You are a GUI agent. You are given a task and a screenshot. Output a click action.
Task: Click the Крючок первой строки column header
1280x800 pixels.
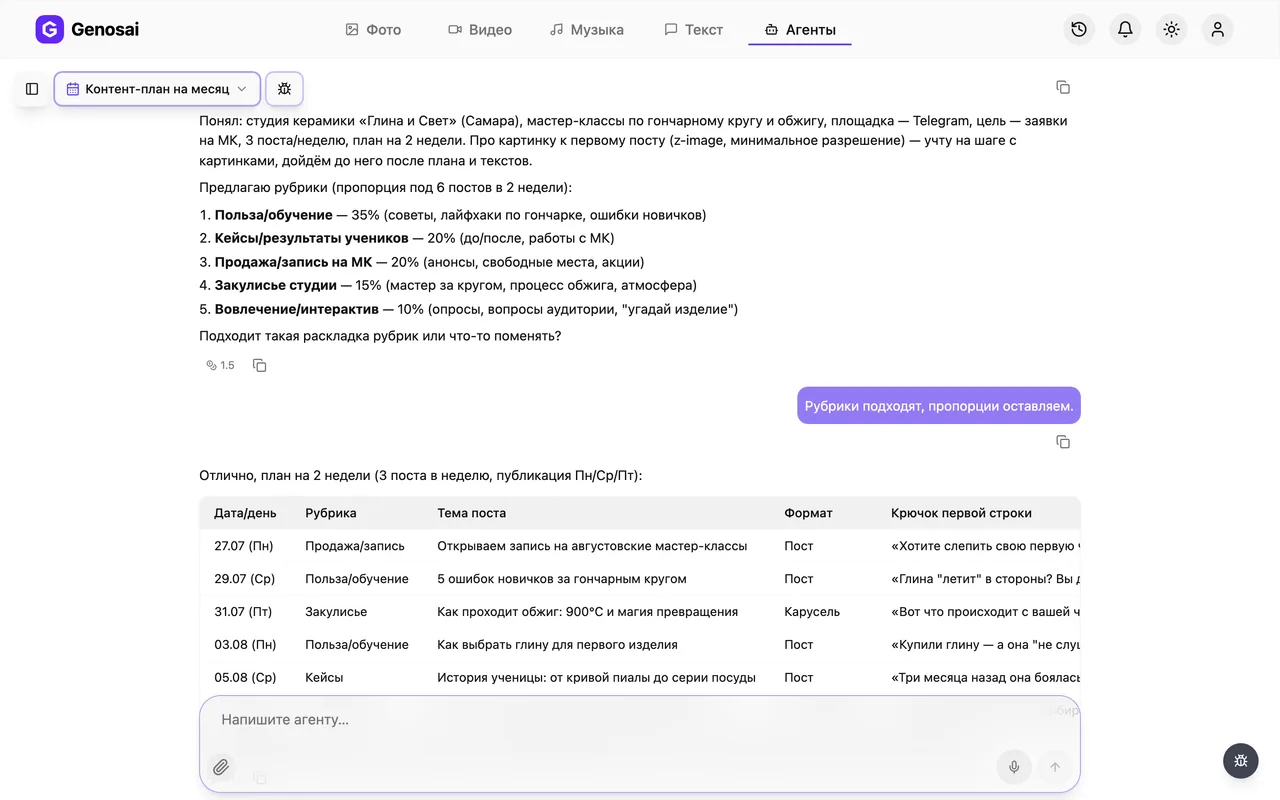961,513
